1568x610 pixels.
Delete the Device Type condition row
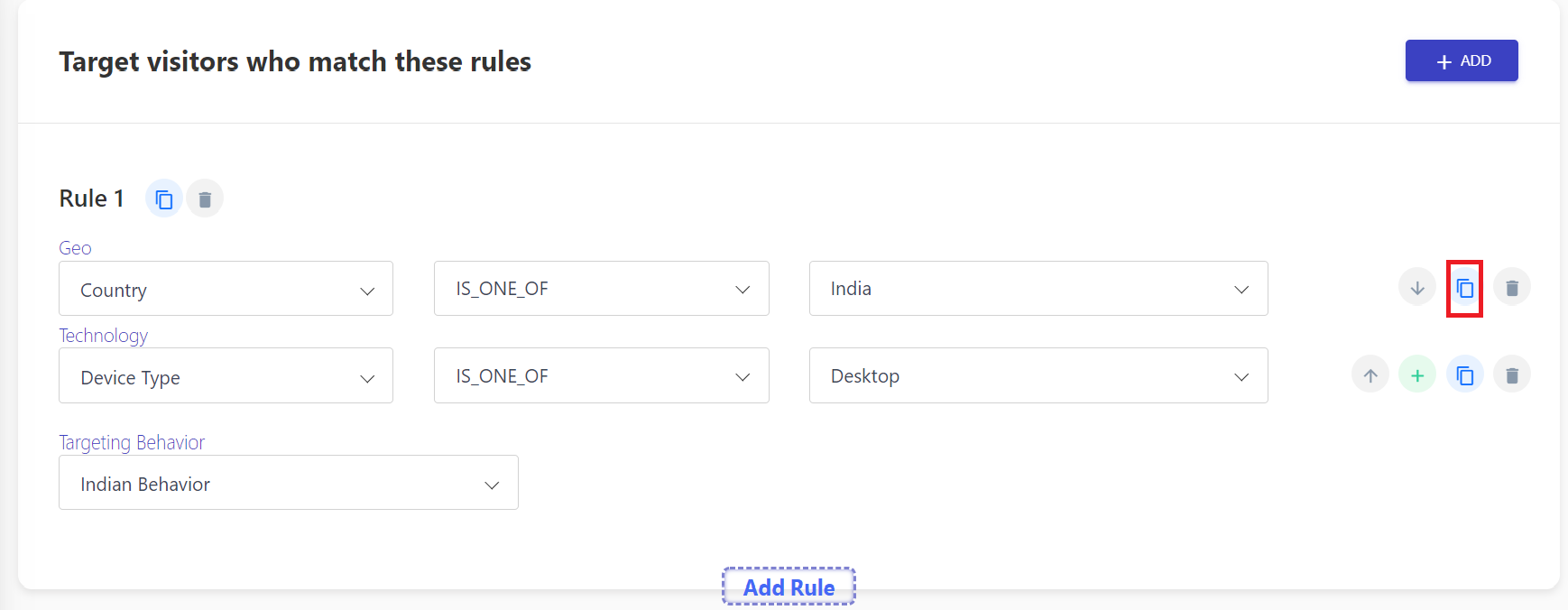[x=1512, y=374]
